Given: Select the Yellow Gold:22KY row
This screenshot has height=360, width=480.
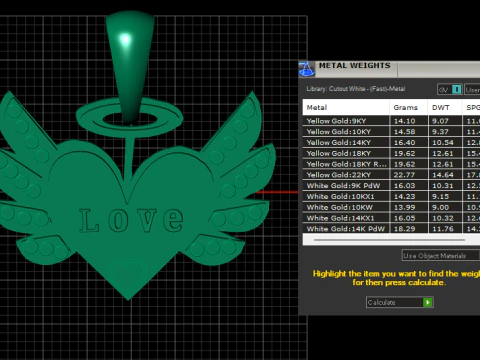Looking at the screenshot, I should tap(391, 175).
